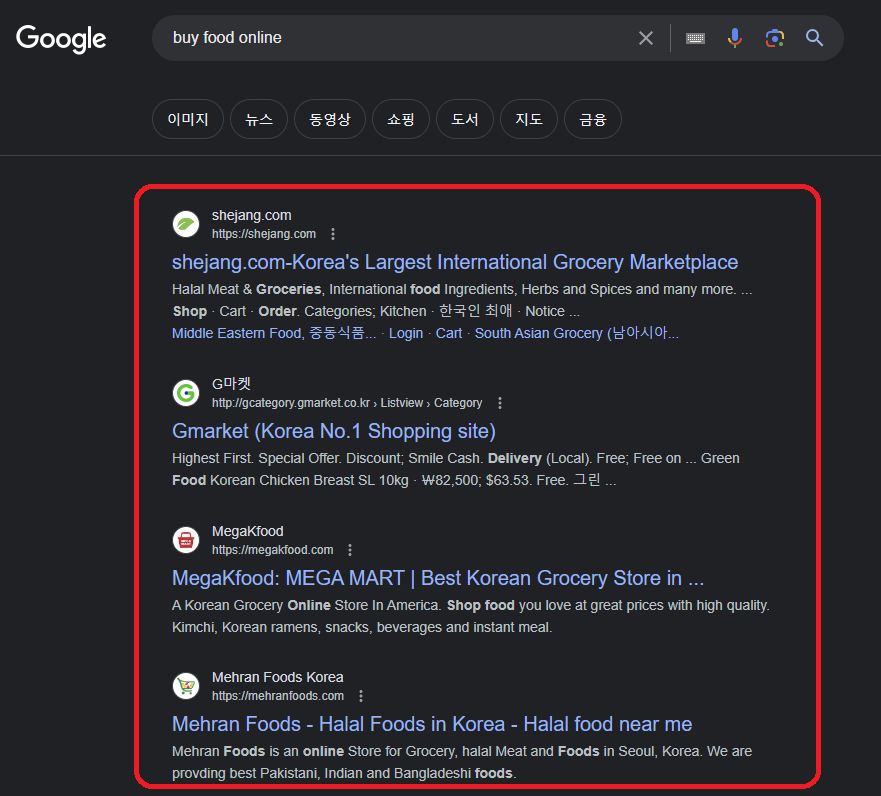This screenshot has height=796, width=881.
Task: Switch to the 쇼핑 tab
Action: [x=401, y=119]
